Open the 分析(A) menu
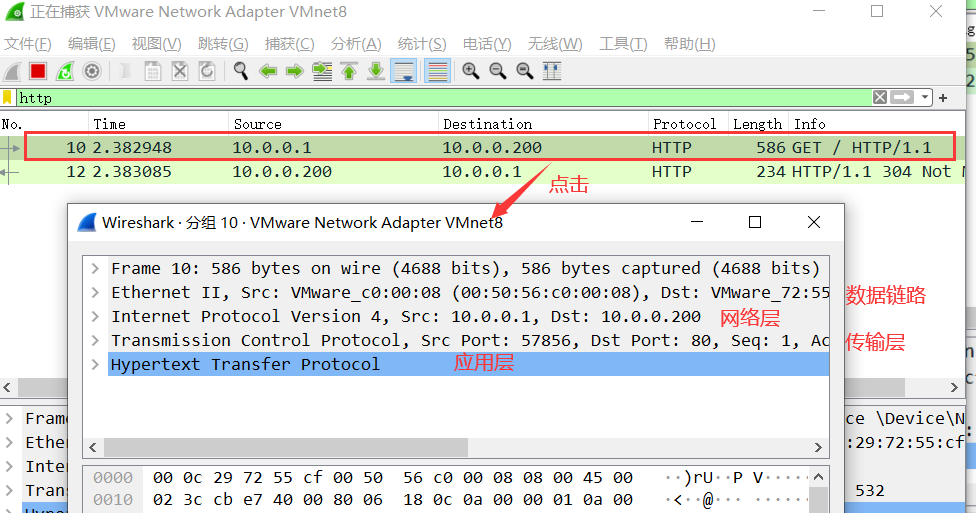This screenshot has height=513, width=976. [356, 44]
